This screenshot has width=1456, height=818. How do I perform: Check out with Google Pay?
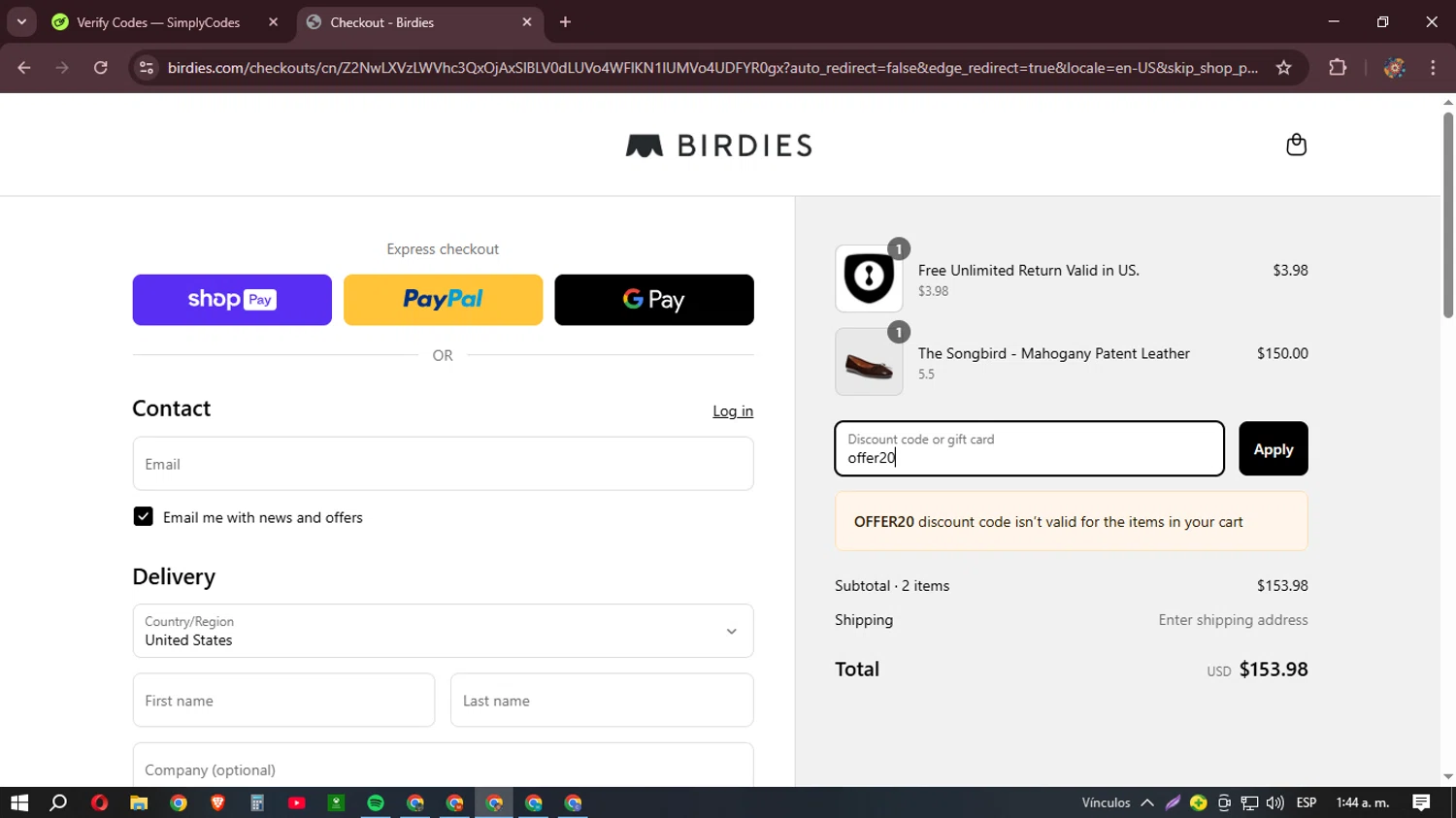[x=654, y=300]
